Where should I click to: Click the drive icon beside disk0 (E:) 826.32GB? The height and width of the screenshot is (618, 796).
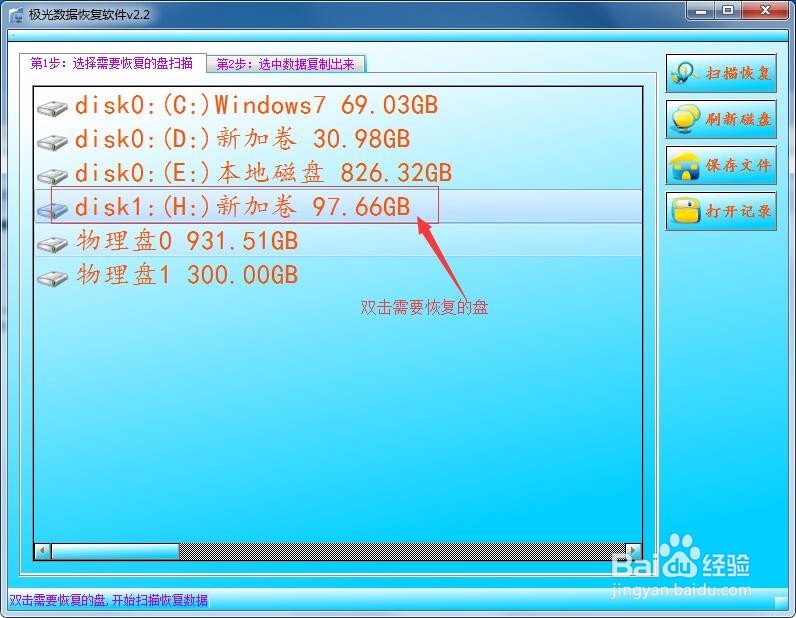pyautogui.click(x=52, y=175)
